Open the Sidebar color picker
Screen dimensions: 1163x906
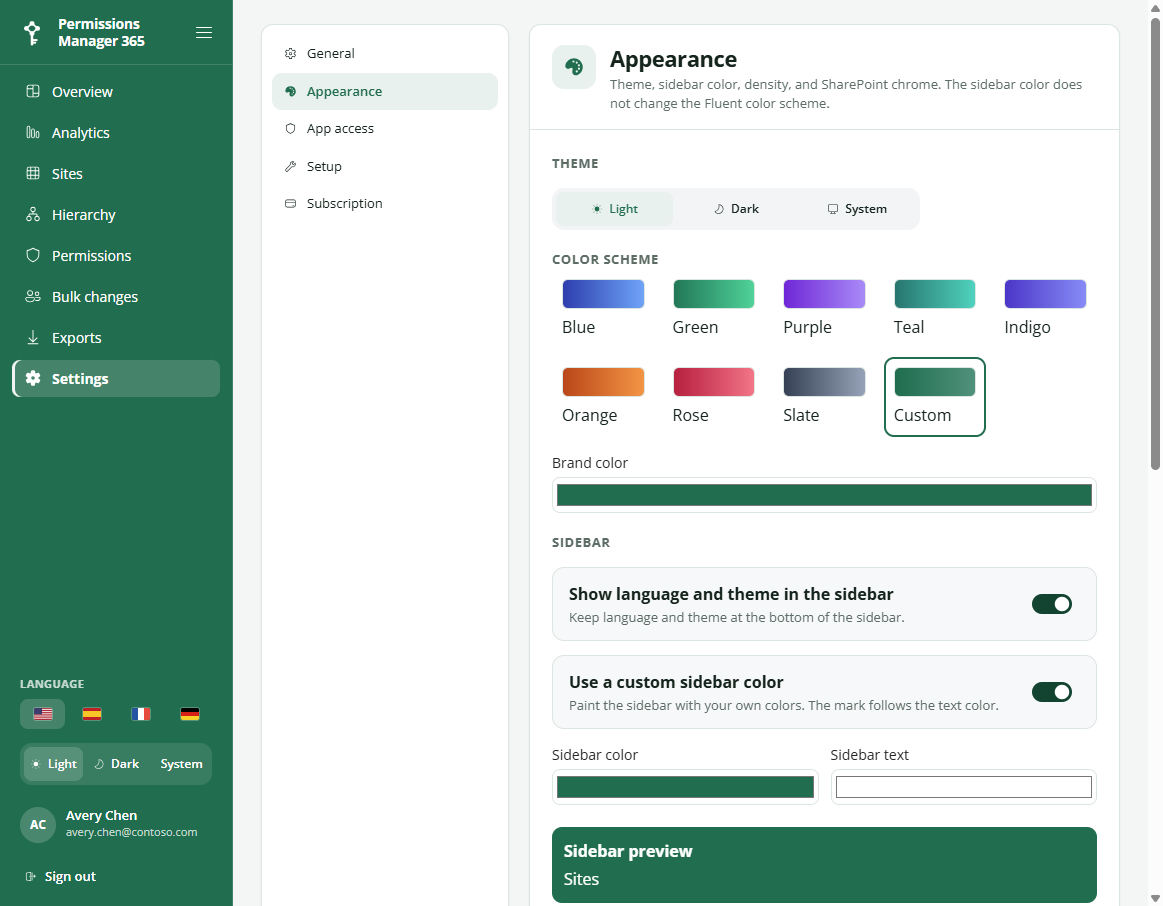pyautogui.click(x=685, y=787)
